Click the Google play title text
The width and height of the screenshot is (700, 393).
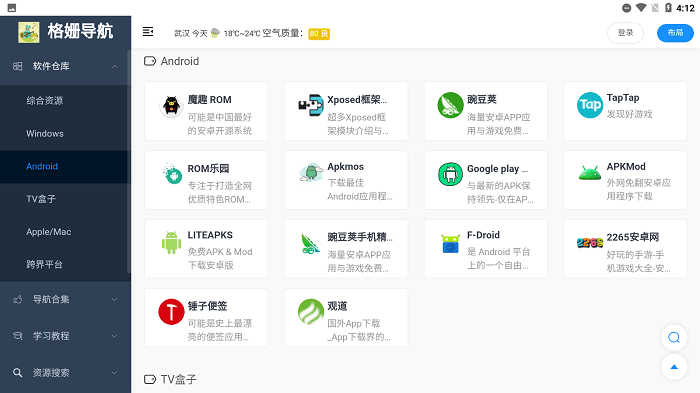[497, 169]
